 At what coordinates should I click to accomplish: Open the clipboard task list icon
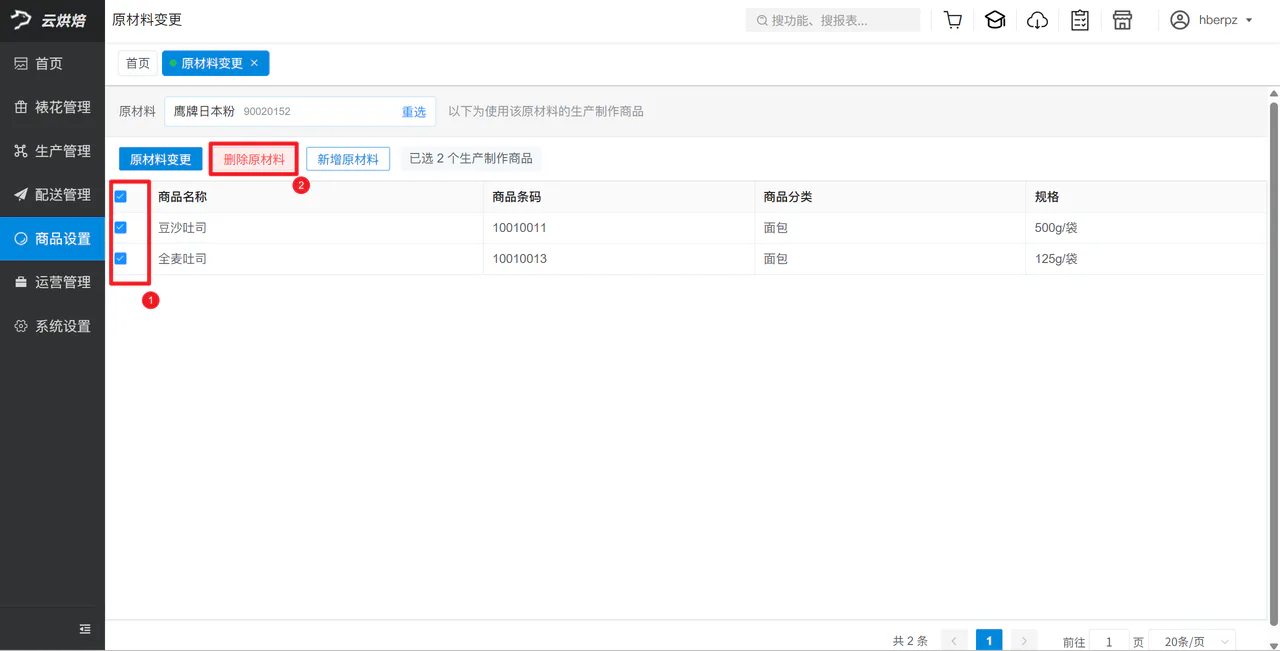tap(1080, 20)
